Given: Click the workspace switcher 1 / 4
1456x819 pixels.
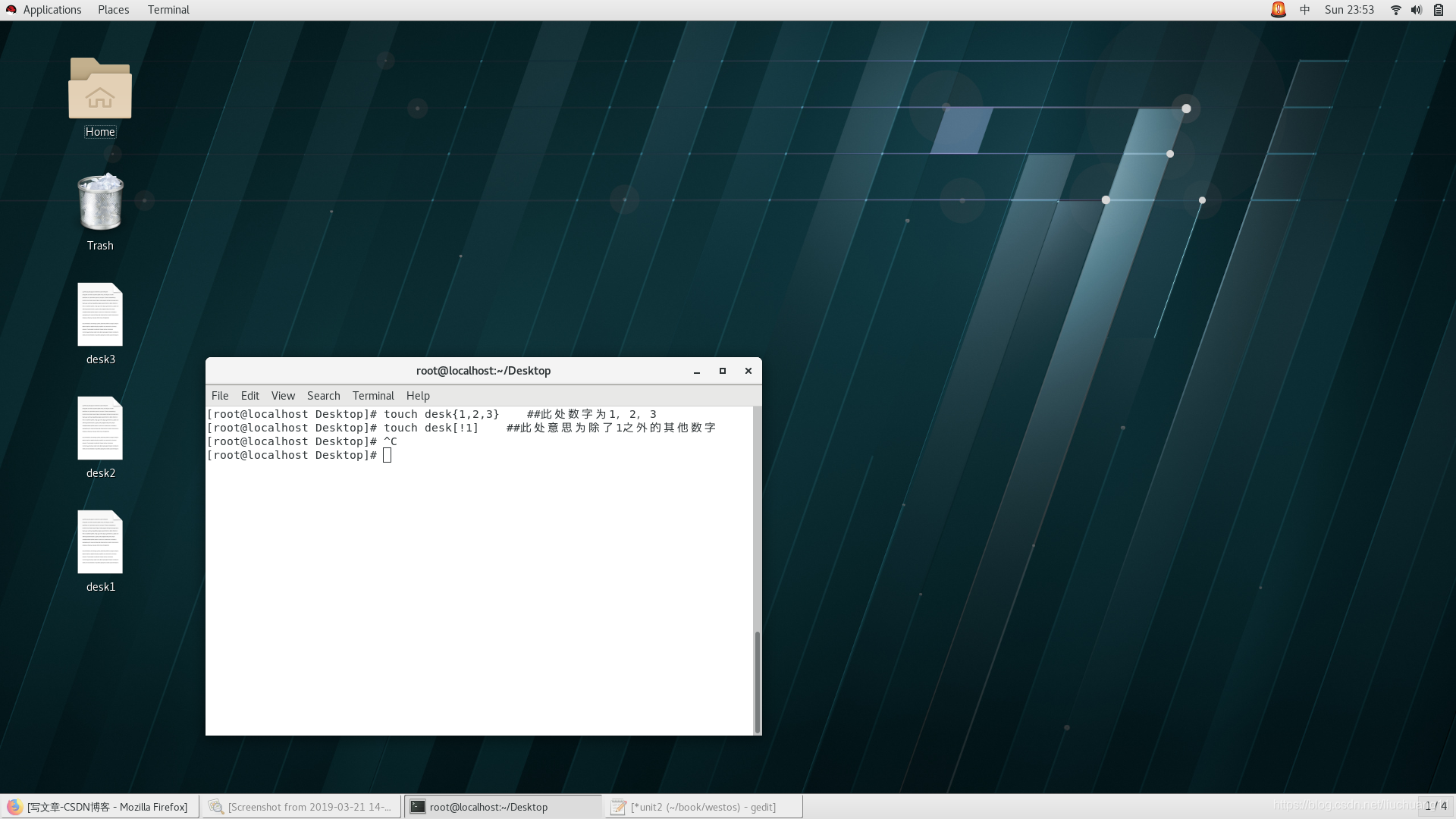Looking at the screenshot, I should coord(1436,806).
